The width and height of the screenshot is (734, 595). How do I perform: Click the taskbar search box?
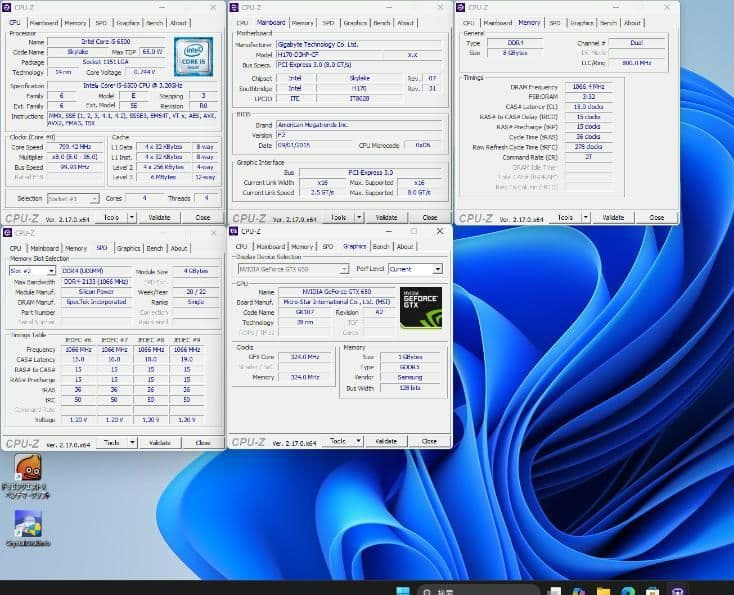click(477, 591)
